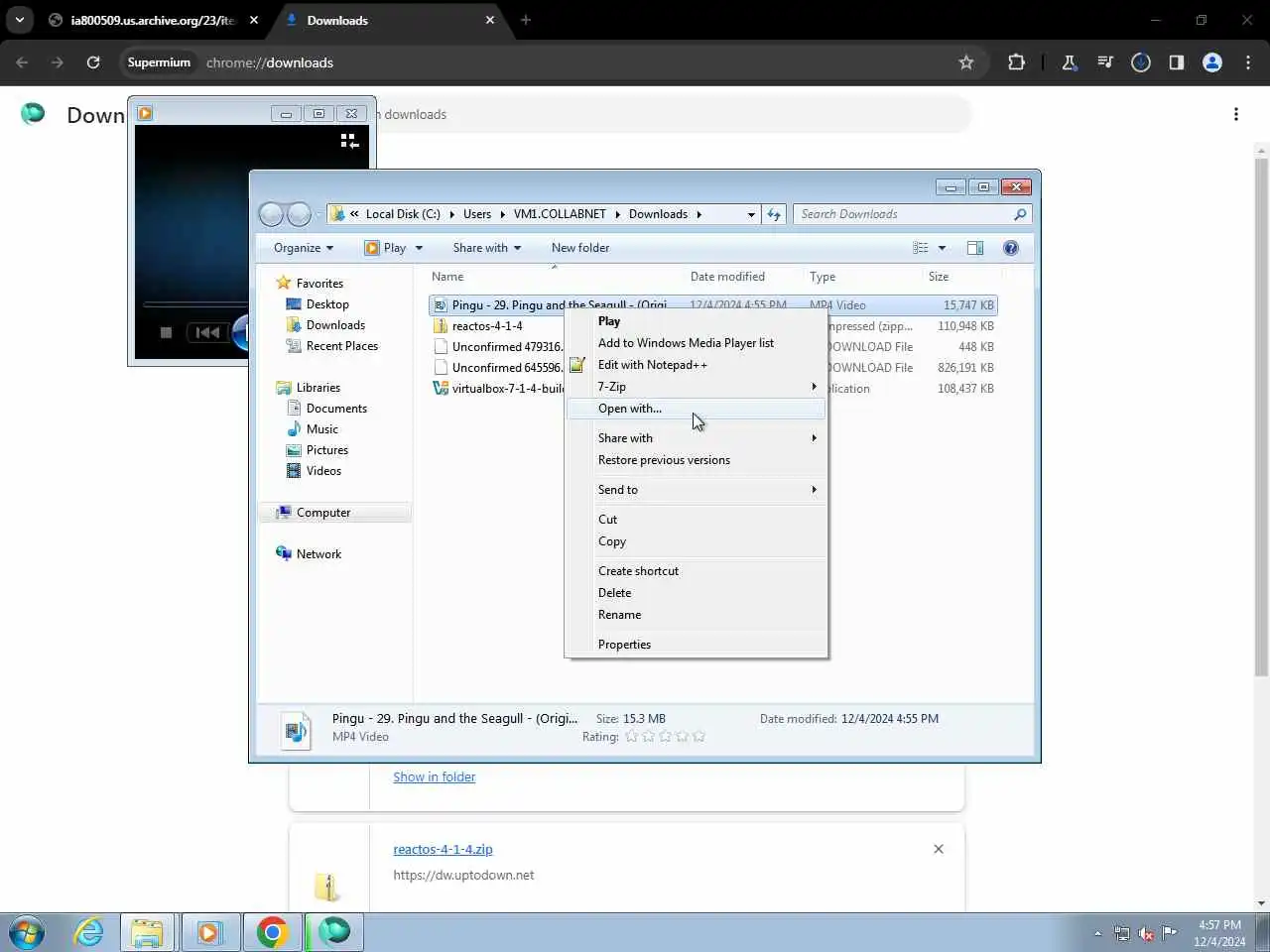Sort by Date modified column header

[728, 277]
